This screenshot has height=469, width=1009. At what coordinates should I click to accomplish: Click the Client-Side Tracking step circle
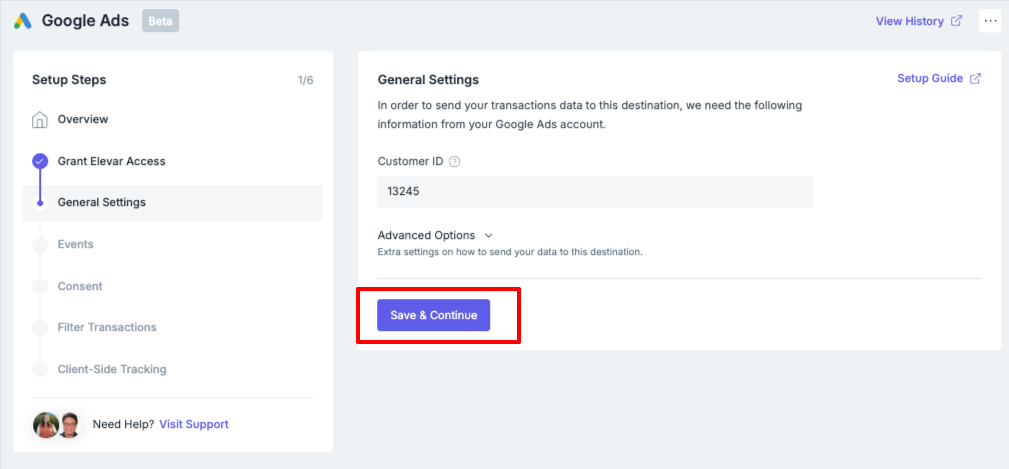point(40,369)
